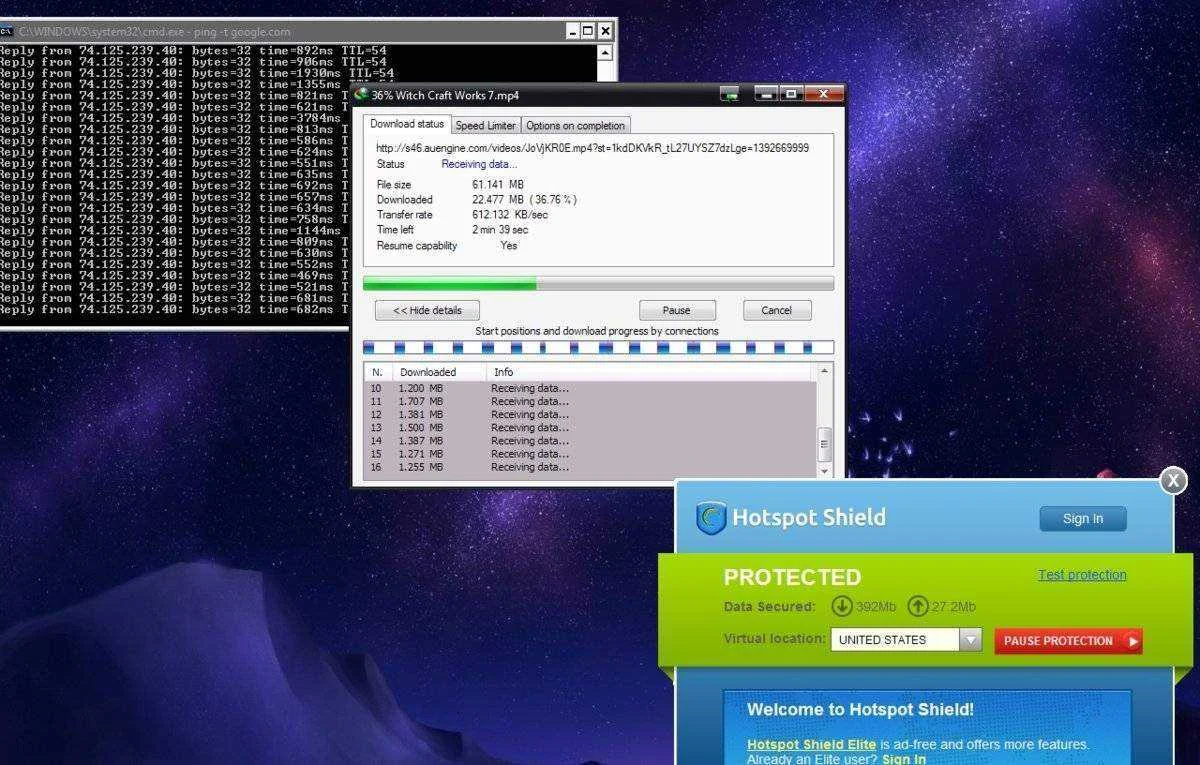This screenshot has height=765, width=1200.
Task: Click the Welcome to Hotspot Shield heading
Action: [x=860, y=710]
